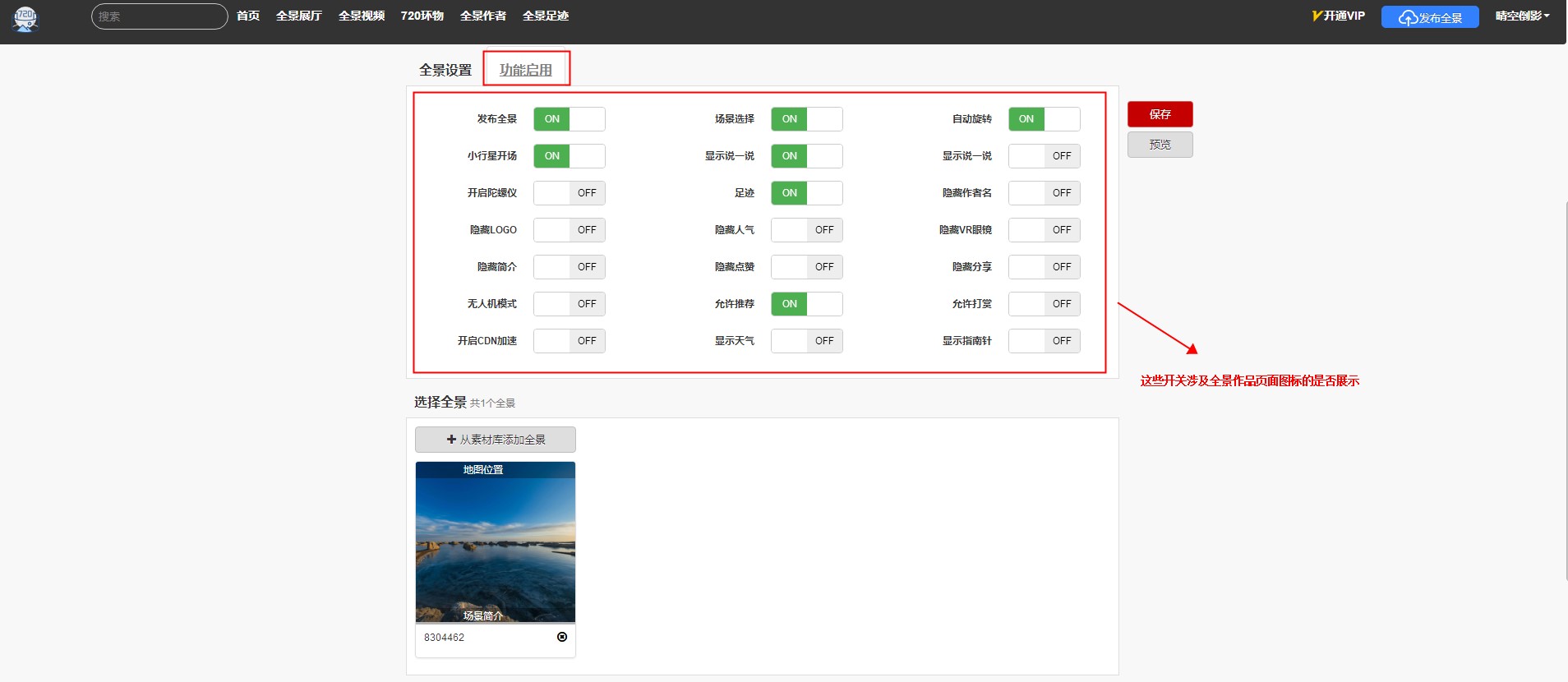Screen dimensions: 1568x682
Task: Click the red 保存 button
Action: pos(1160,114)
